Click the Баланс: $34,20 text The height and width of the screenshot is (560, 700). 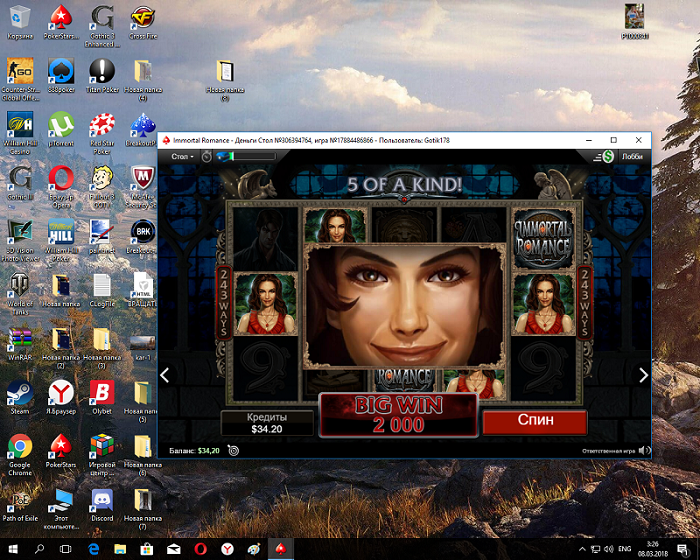coord(194,451)
